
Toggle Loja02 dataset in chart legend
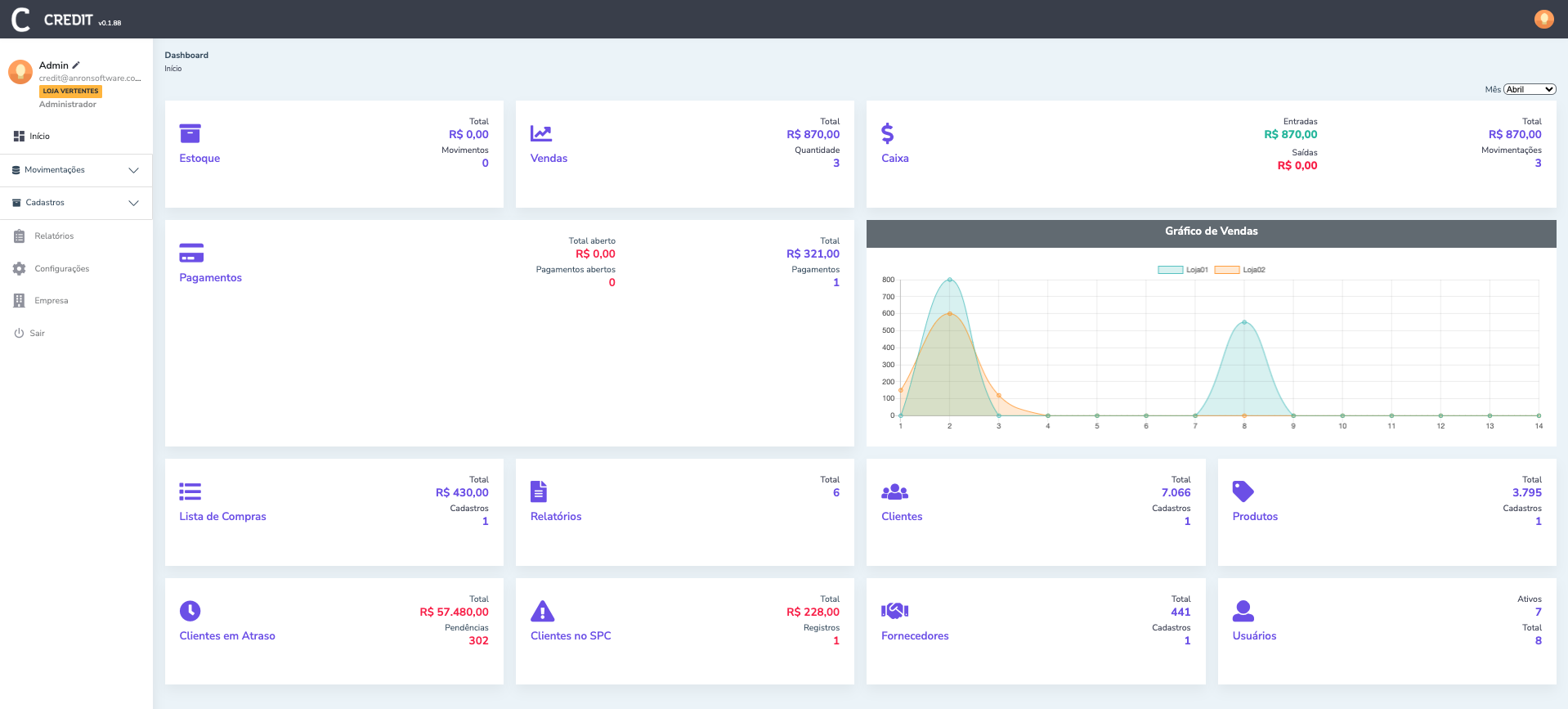(x=1239, y=270)
